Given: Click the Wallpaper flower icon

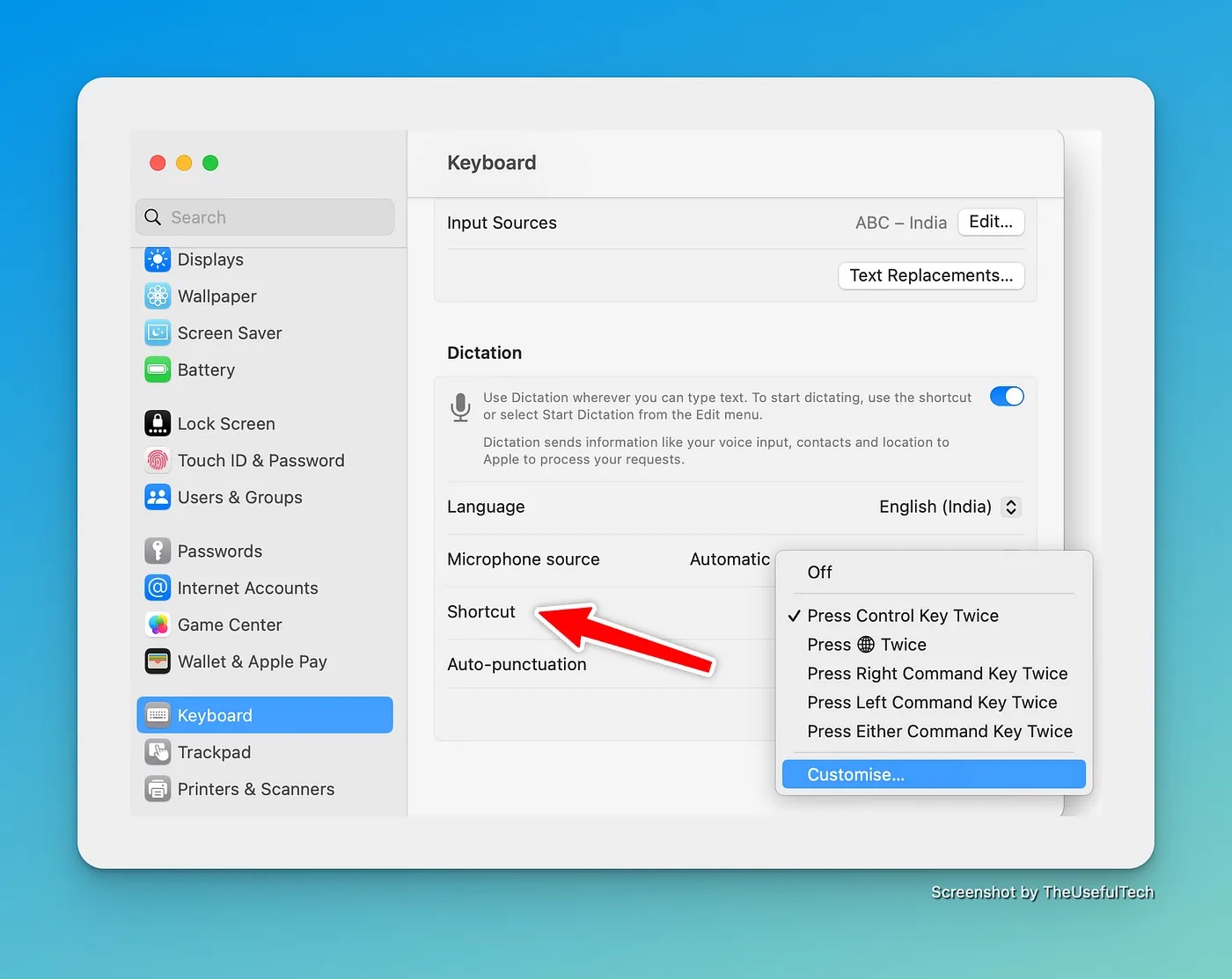Looking at the screenshot, I should [158, 296].
